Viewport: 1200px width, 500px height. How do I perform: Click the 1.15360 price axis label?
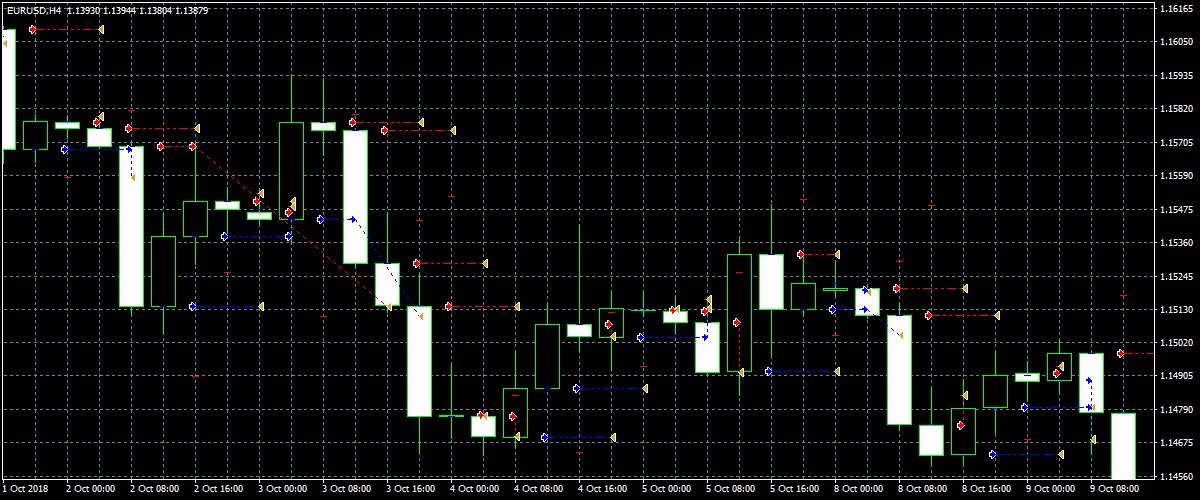pyautogui.click(x=1178, y=243)
